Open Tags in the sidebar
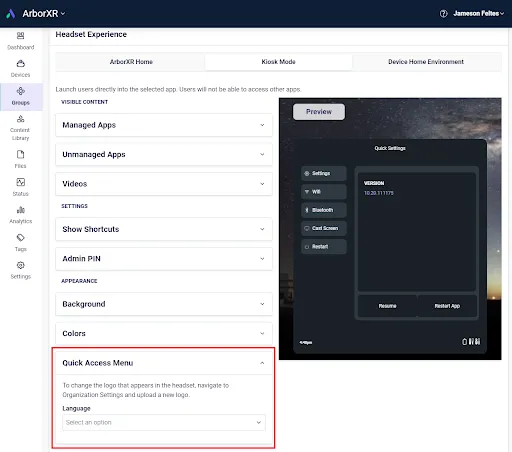 [x=21, y=243]
